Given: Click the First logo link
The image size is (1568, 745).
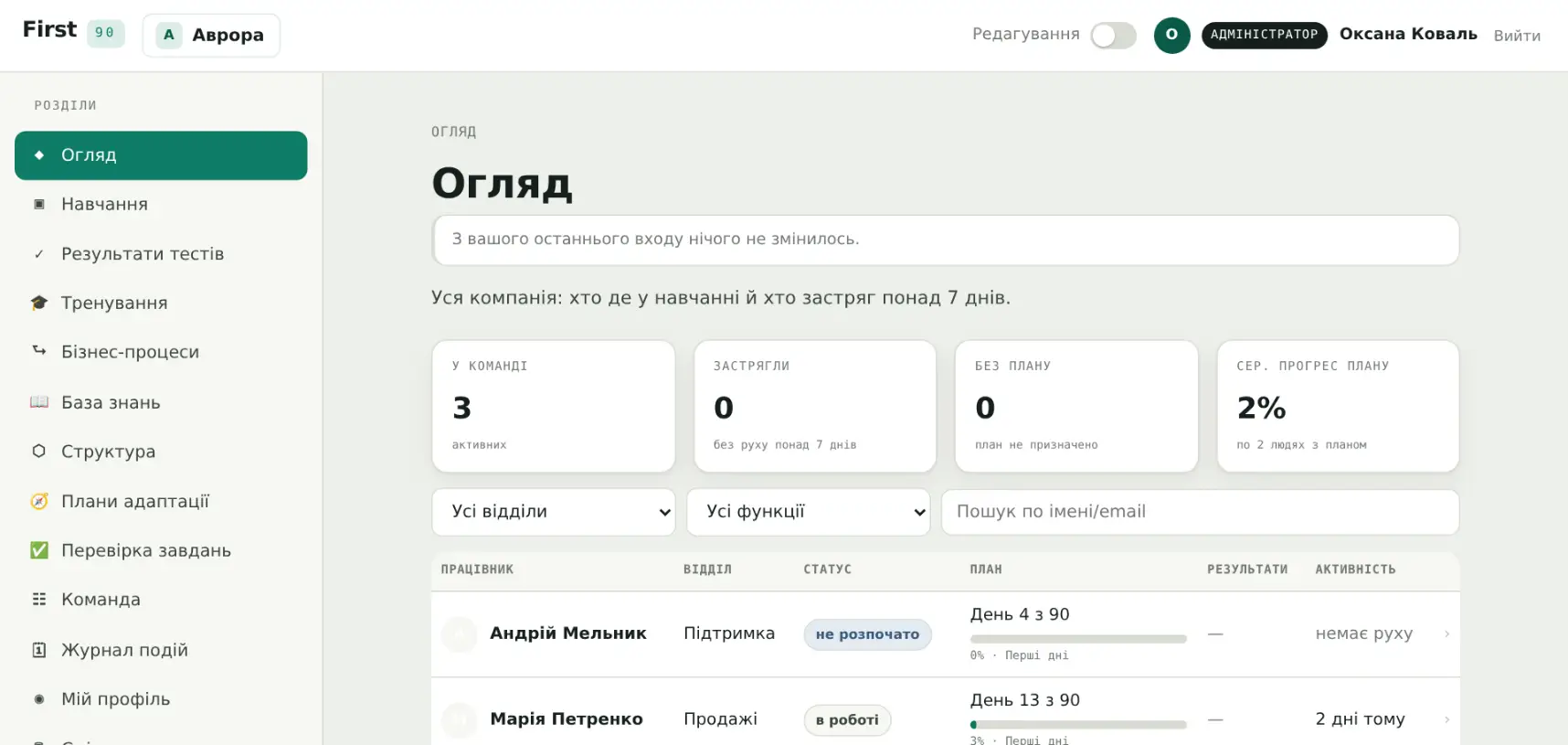Looking at the screenshot, I should (x=50, y=29).
